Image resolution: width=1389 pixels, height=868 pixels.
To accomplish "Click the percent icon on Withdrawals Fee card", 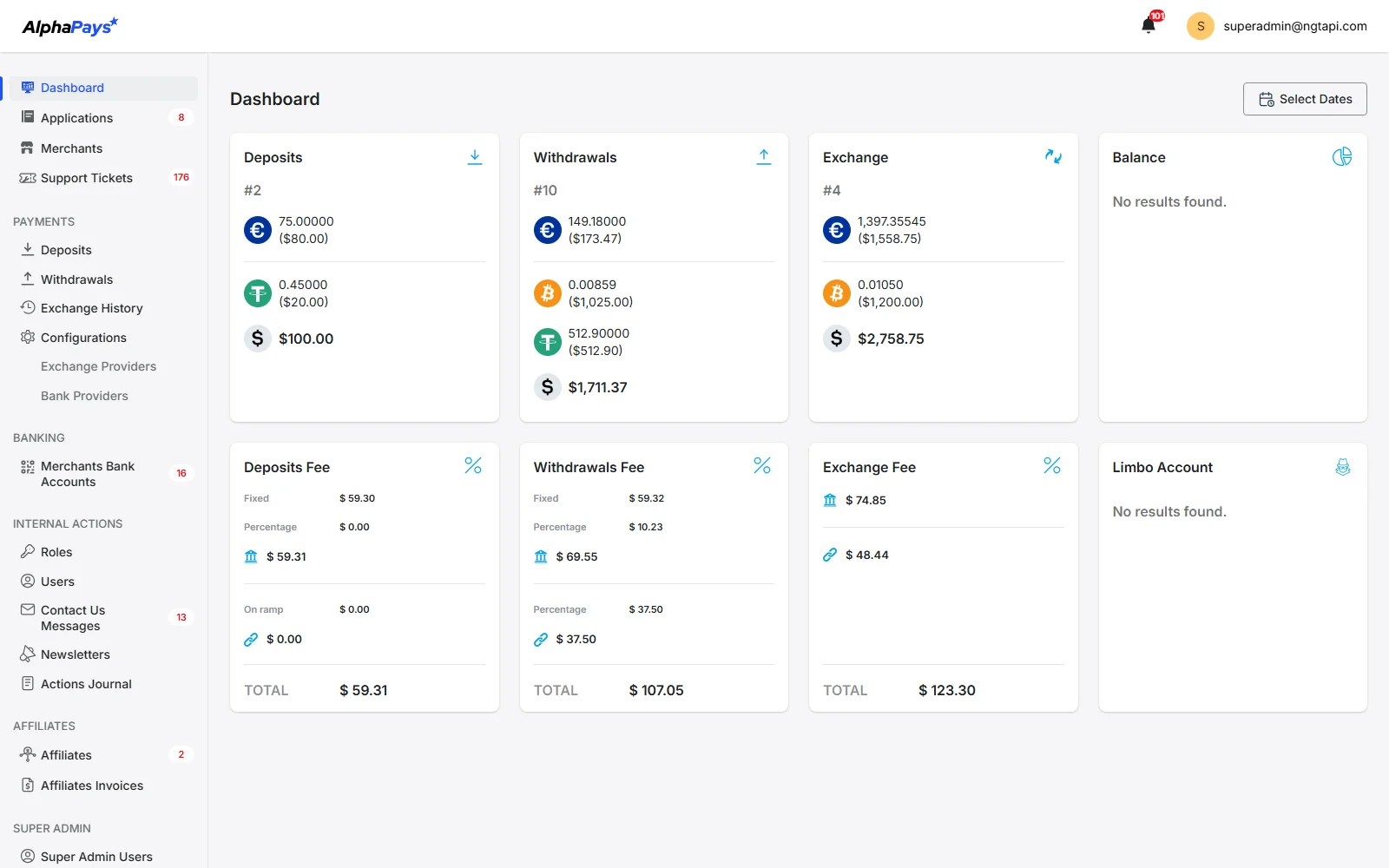I will [x=762, y=466].
